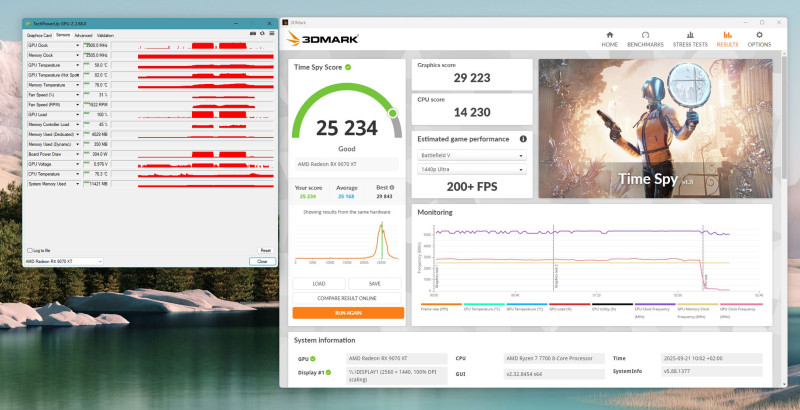Click the GPU Voltage reading 0.976 V
This screenshot has height=410, width=800.
click(x=95, y=164)
